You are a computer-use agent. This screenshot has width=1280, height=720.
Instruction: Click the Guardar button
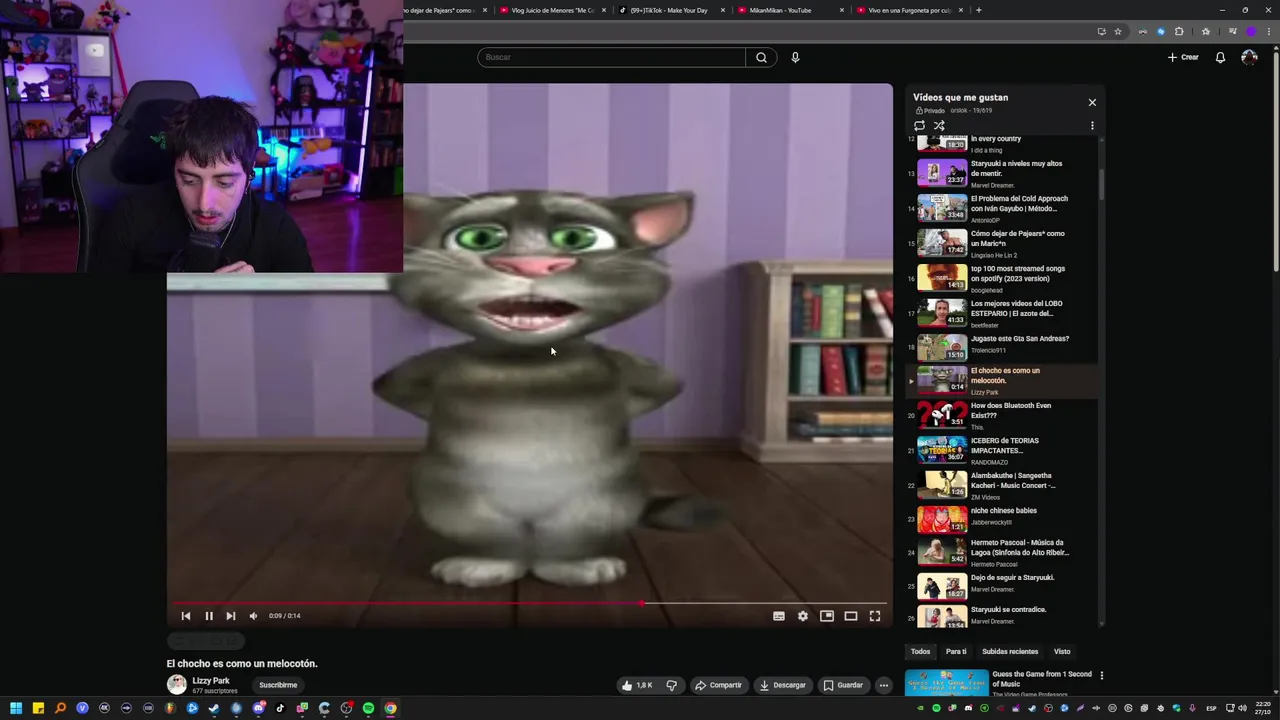pyautogui.click(x=843, y=685)
